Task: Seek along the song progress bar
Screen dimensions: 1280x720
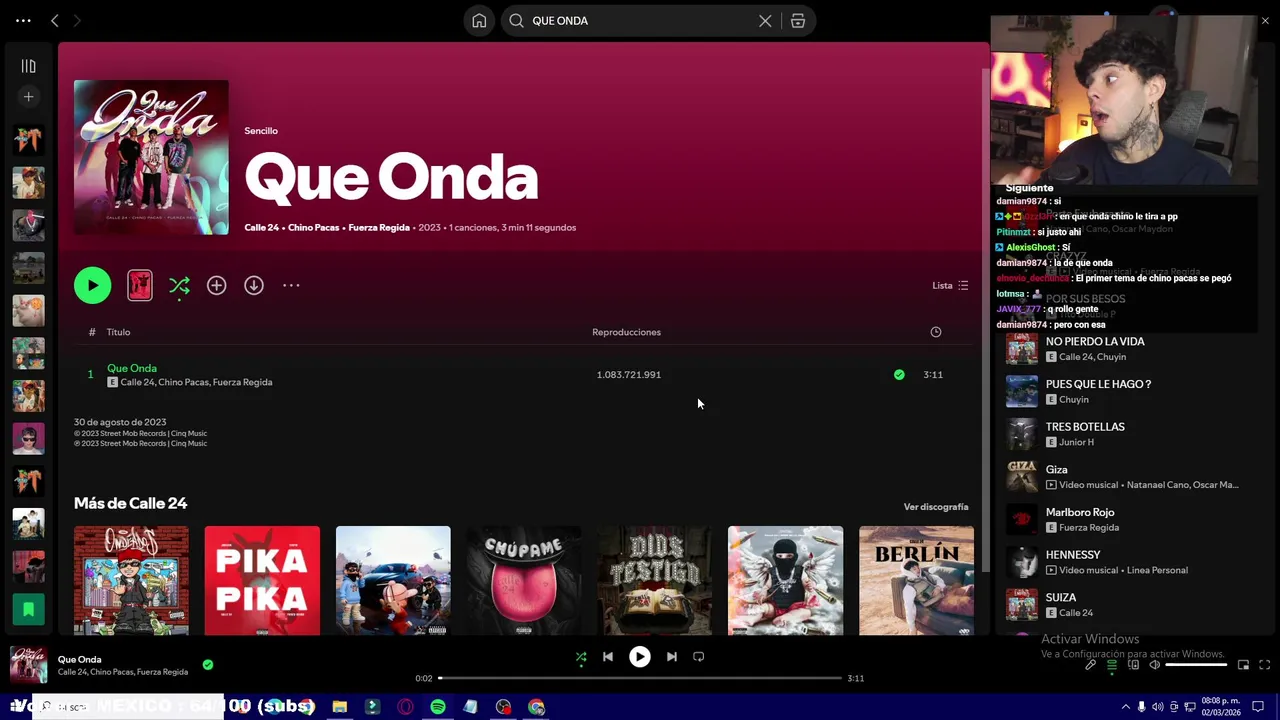Action: coord(640,678)
